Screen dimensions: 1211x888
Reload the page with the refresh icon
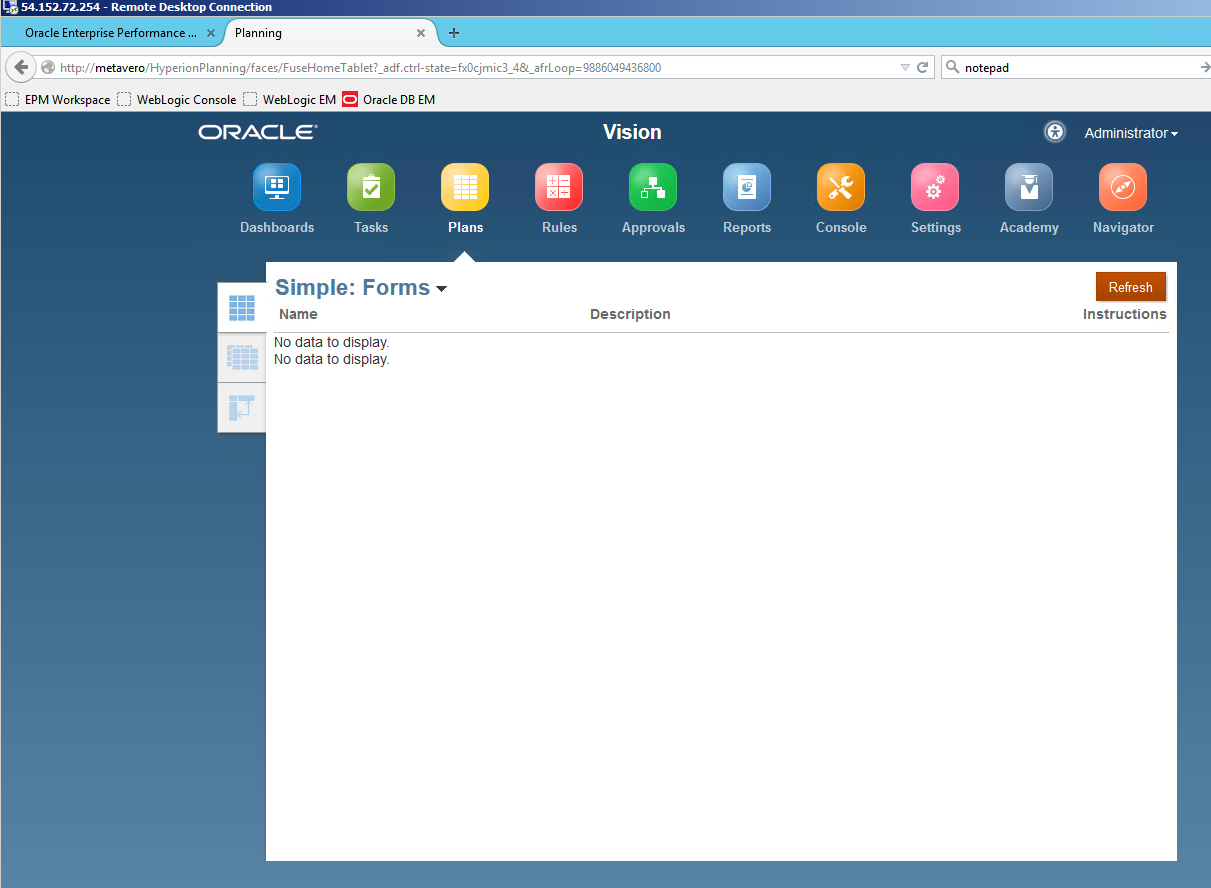click(x=923, y=68)
